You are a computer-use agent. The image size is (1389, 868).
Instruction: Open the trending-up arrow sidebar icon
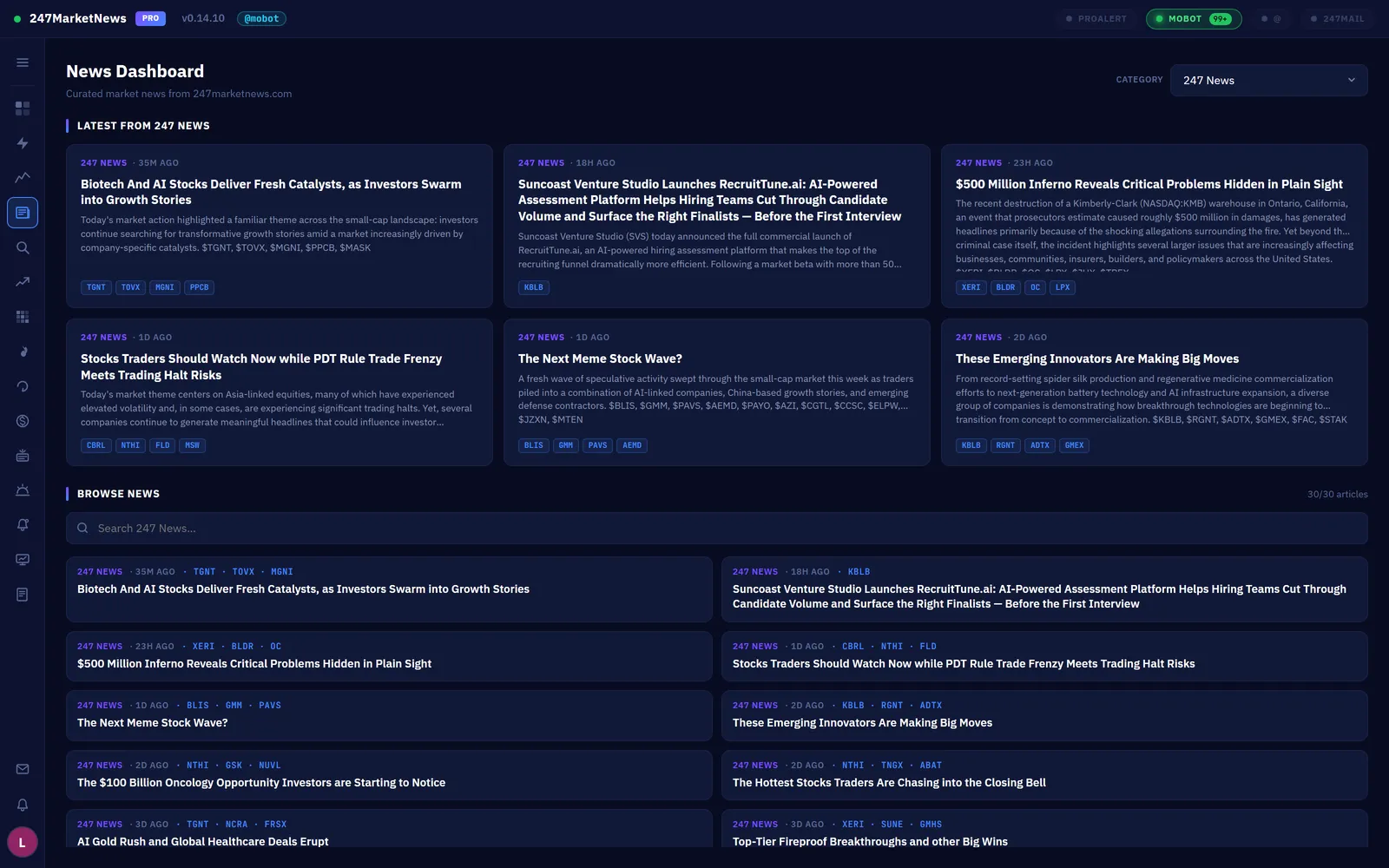click(23, 282)
